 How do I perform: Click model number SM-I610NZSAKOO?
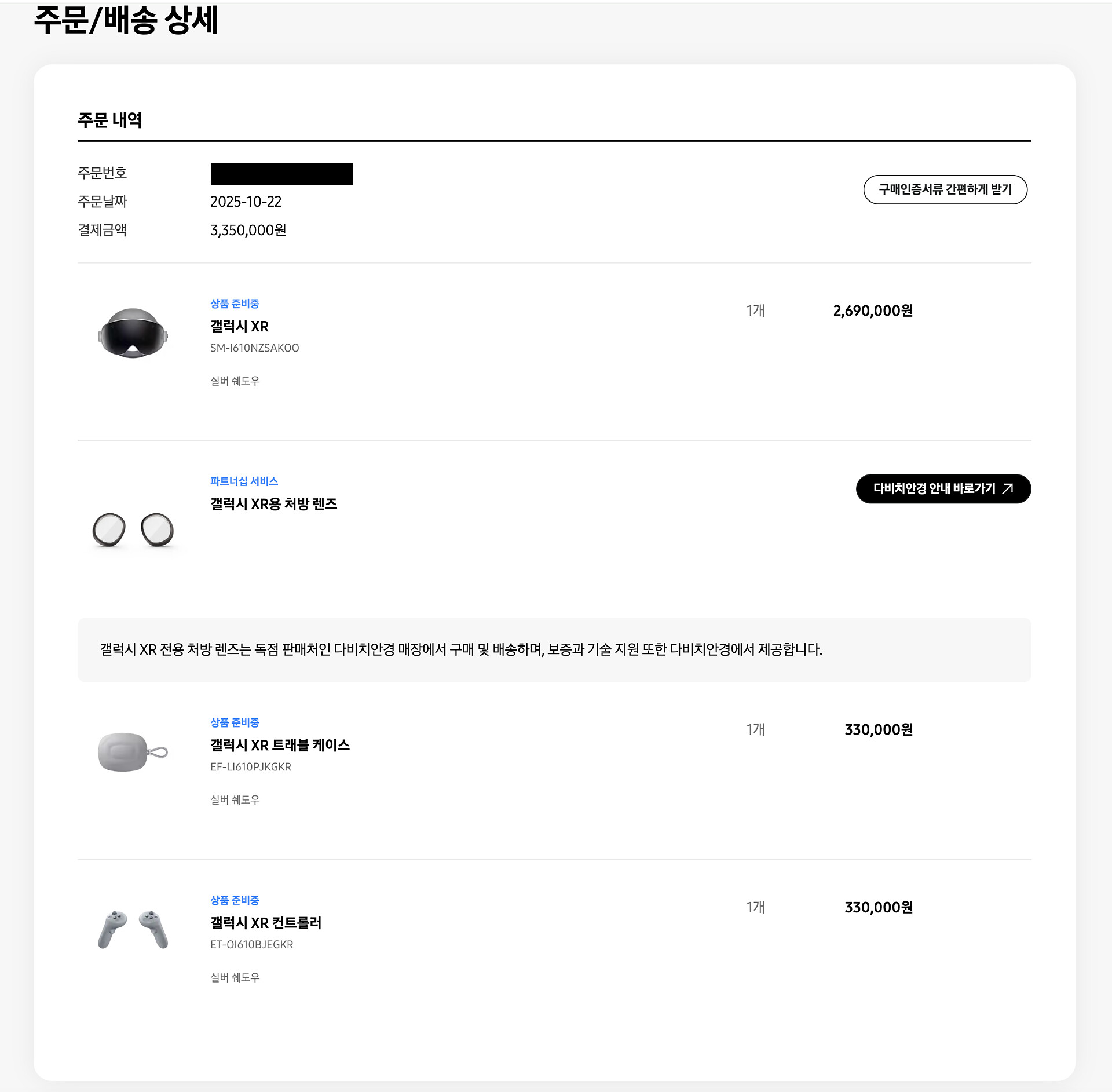click(254, 348)
